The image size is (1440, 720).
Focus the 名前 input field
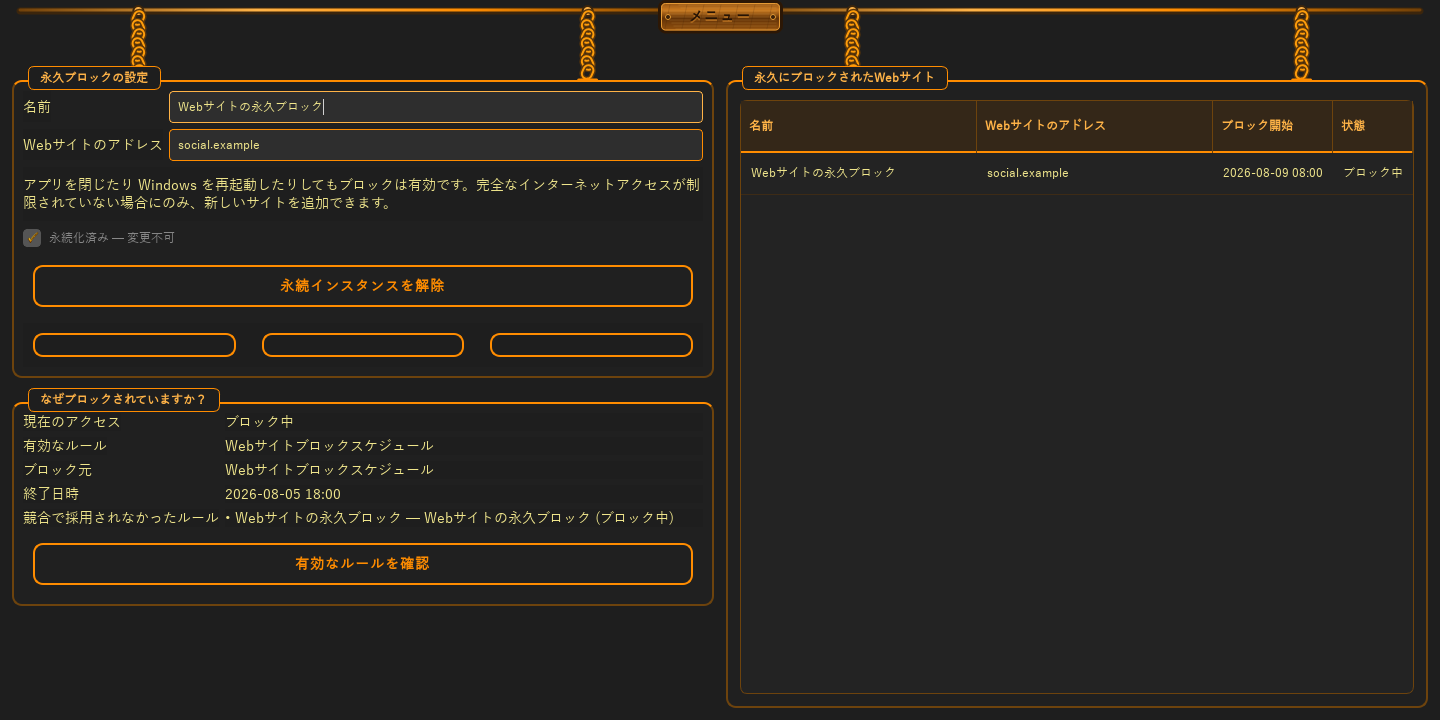coord(436,107)
